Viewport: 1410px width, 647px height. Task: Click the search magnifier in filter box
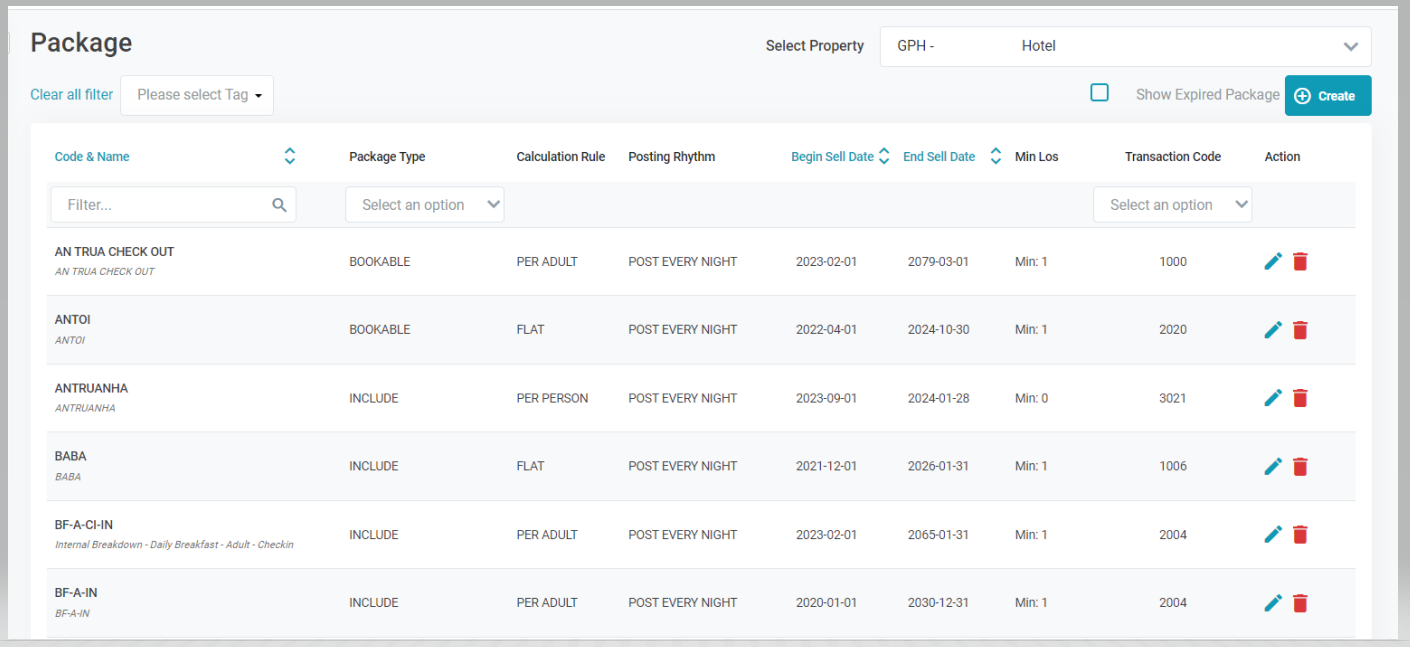(x=279, y=205)
